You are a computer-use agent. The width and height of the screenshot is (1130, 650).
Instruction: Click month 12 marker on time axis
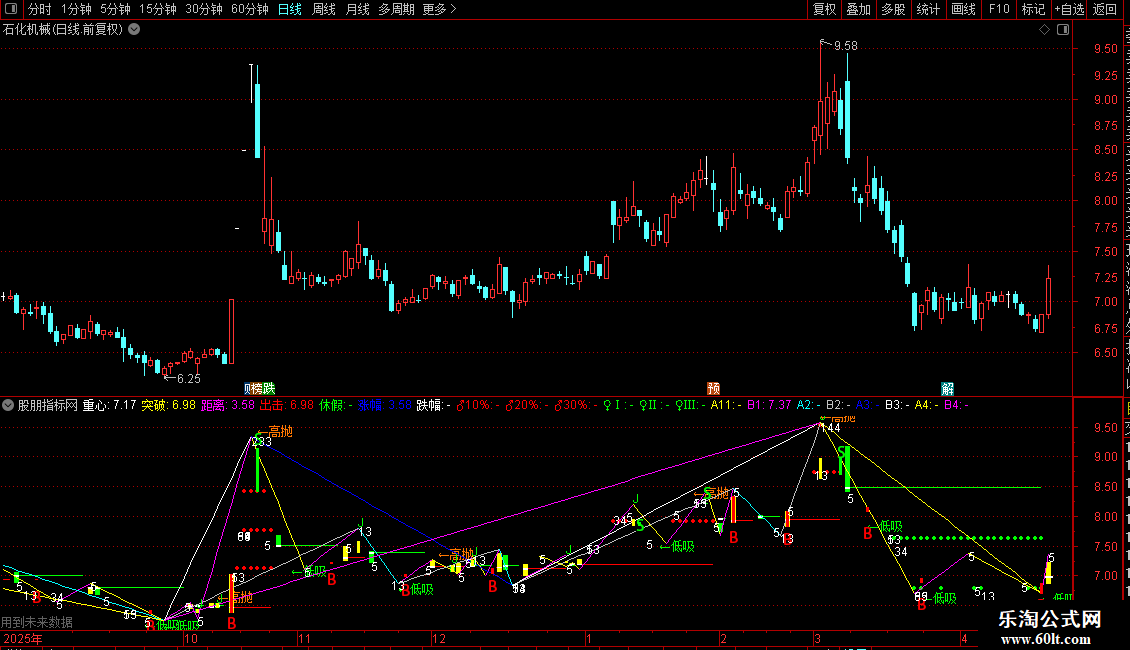(439, 638)
